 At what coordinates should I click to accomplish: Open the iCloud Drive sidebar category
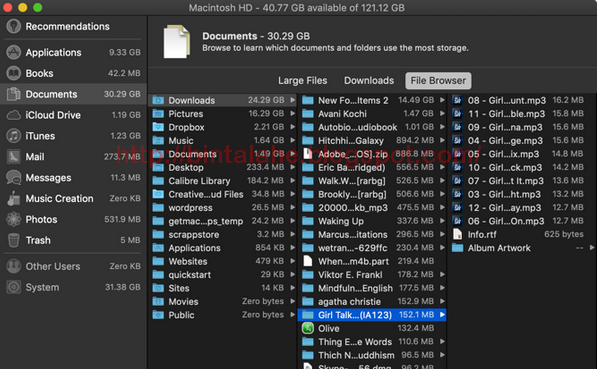click(x=73, y=115)
